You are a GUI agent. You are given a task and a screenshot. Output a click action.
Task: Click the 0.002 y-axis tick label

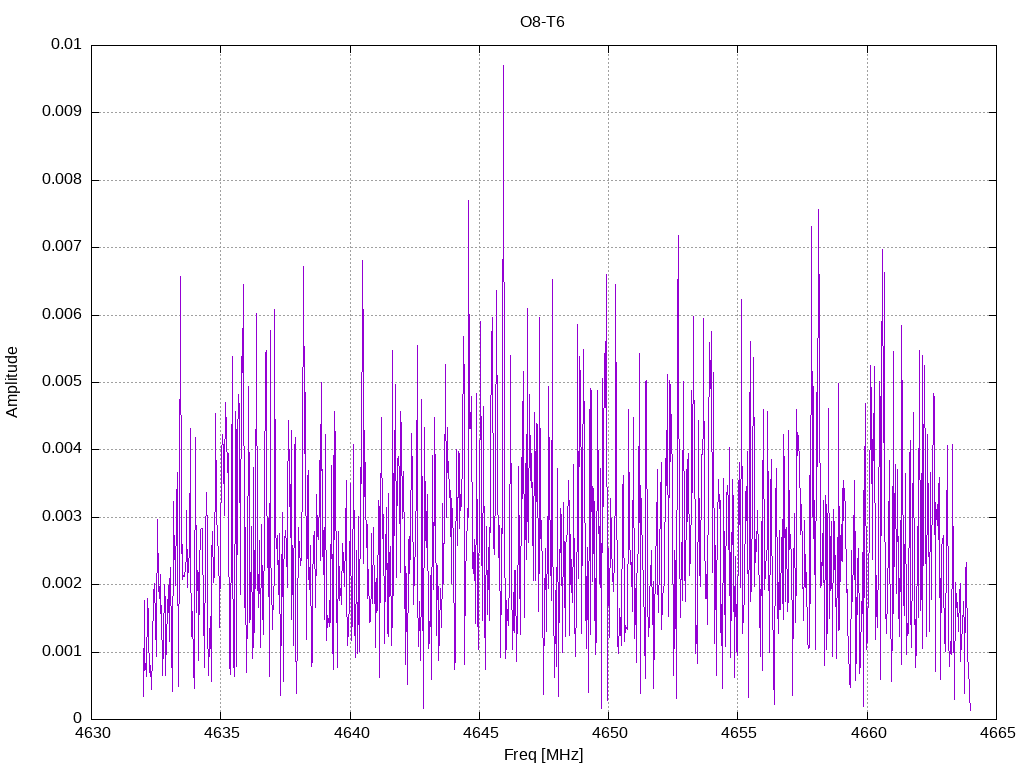[x=62, y=584]
